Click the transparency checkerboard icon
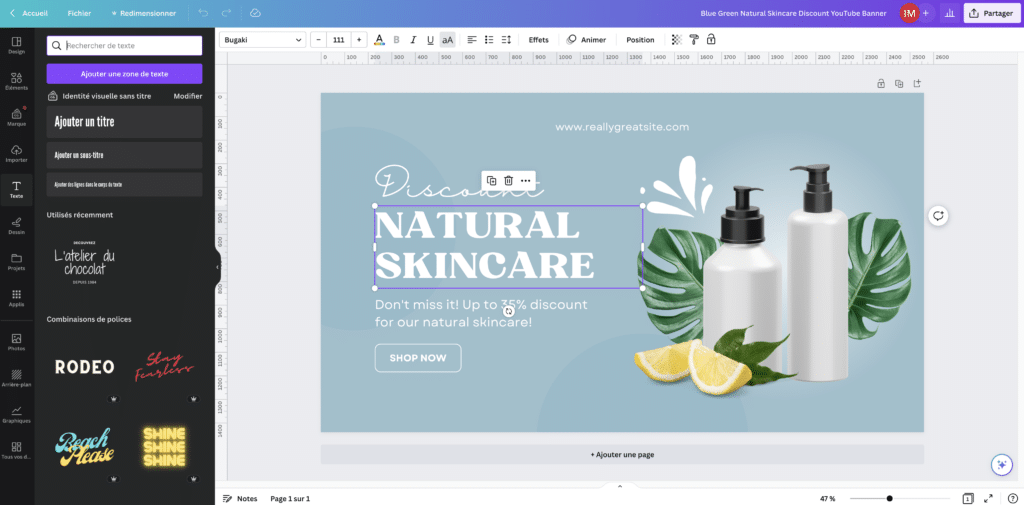 [x=677, y=40]
